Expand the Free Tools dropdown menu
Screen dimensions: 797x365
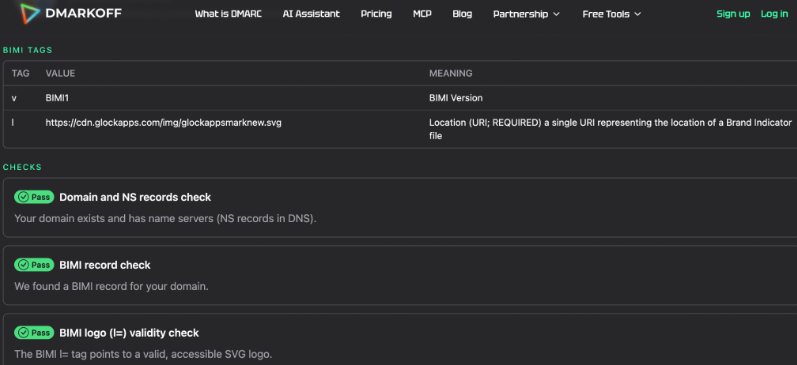click(x=611, y=14)
